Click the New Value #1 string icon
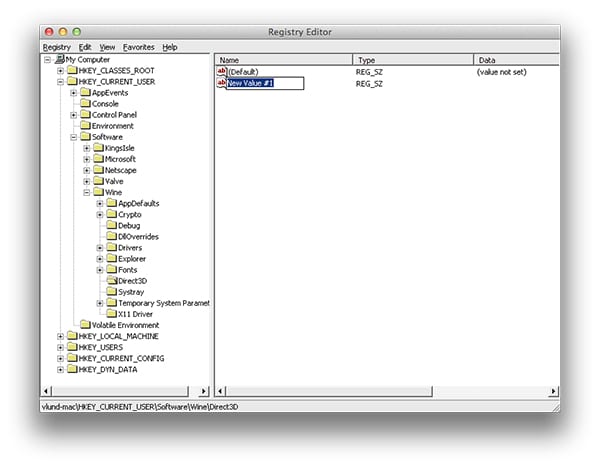The height and width of the screenshot is (467, 600). coord(221,83)
